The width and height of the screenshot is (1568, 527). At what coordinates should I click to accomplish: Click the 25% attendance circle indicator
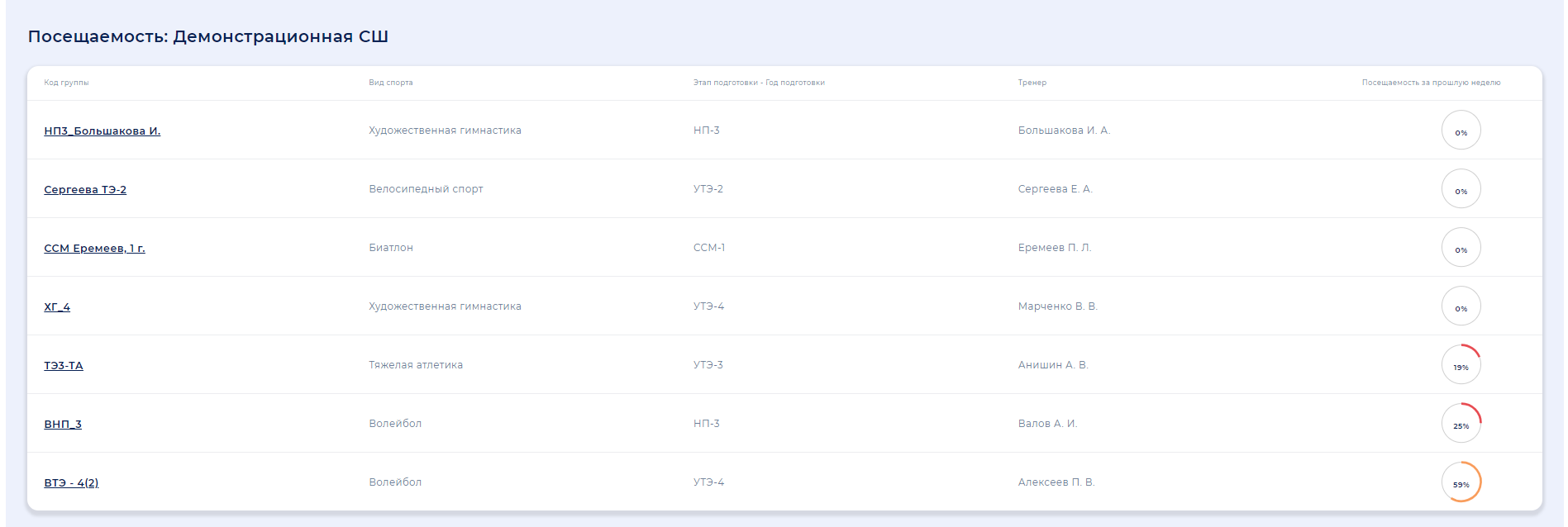click(x=1461, y=424)
